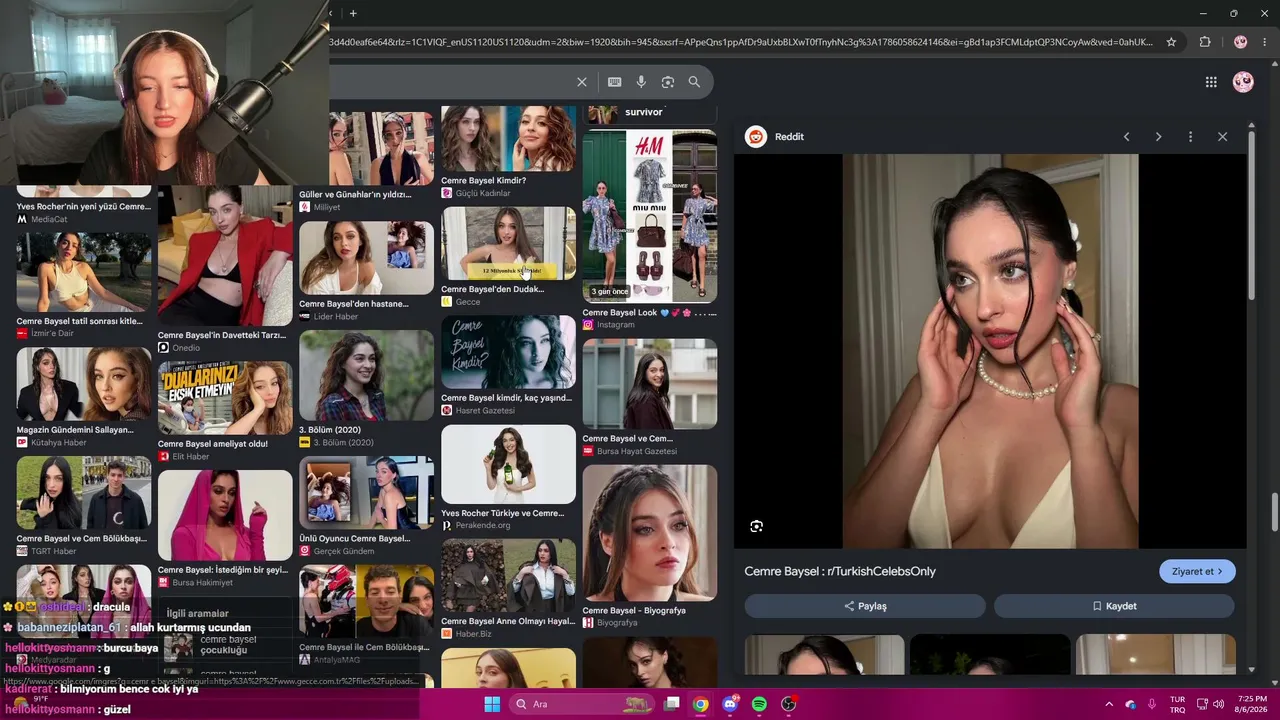Open Task View on the taskbar
Screen dimensions: 1280x720
pos(672,704)
